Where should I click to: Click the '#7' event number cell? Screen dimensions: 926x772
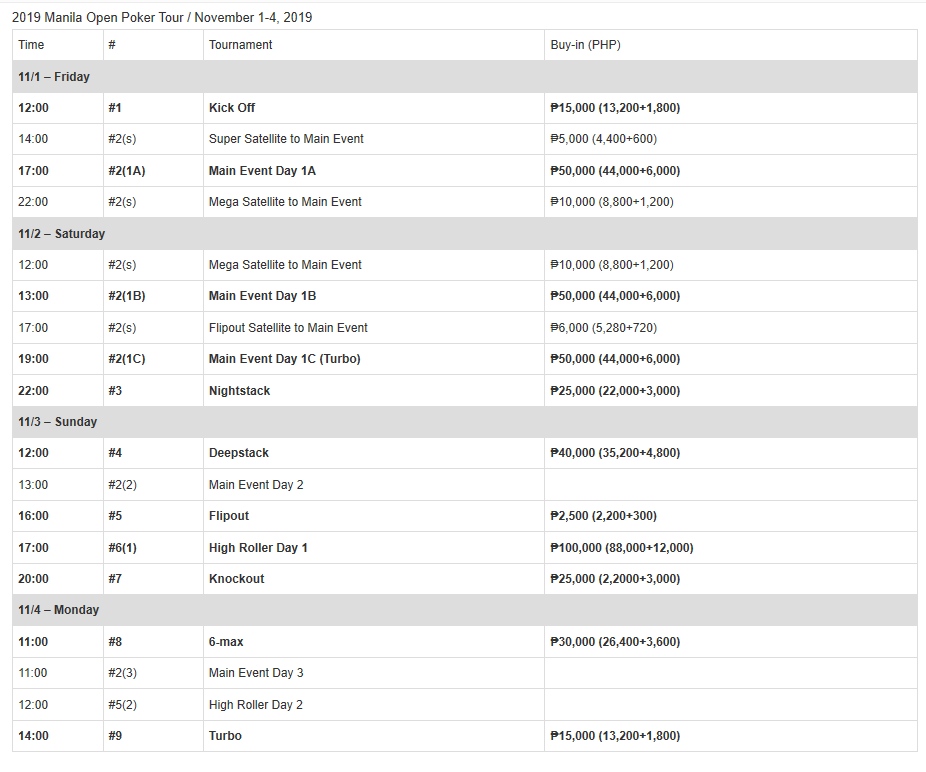click(x=154, y=579)
